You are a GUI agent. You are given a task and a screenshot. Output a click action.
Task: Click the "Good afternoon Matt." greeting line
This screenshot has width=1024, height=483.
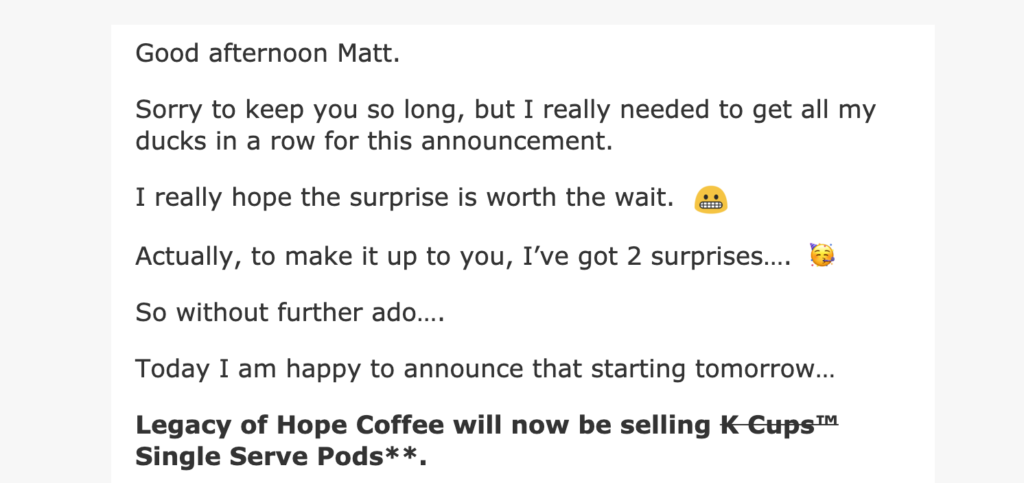click(x=267, y=54)
